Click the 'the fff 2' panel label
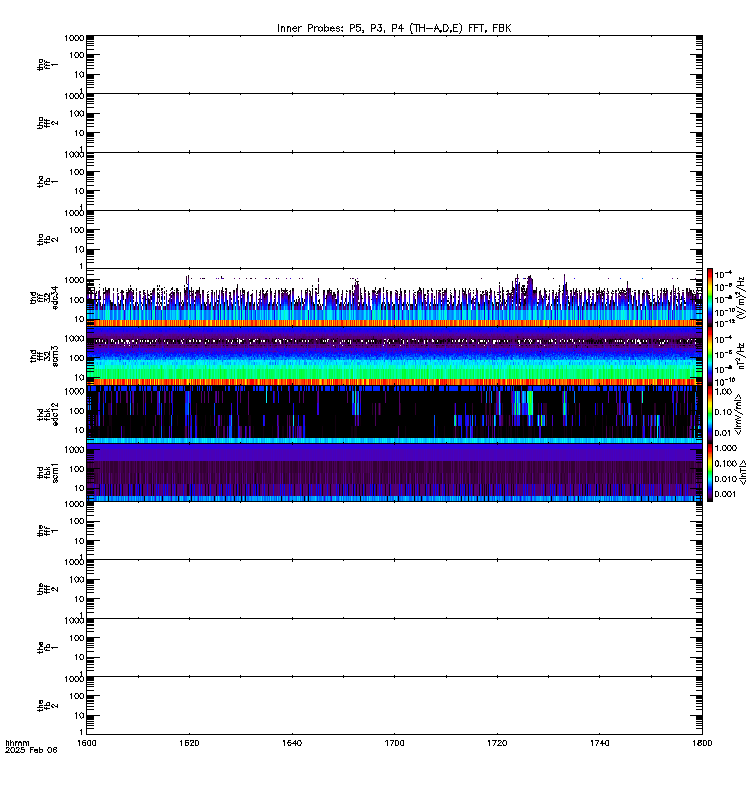Viewport: 750px width, 800px height. pyautogui.click(x=47, y=589)
